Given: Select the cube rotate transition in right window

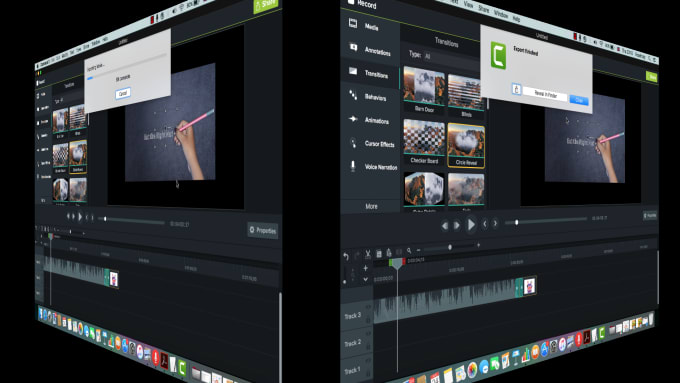Looking at the screenshot, I should (424, 191).
